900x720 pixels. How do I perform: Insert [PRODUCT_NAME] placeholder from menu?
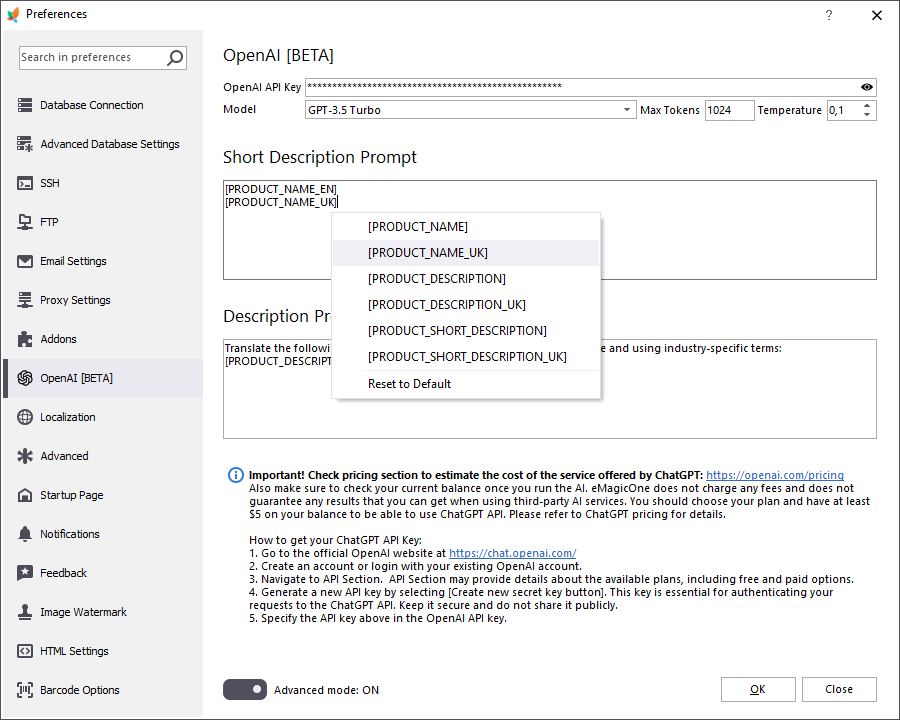click(466, 227)
